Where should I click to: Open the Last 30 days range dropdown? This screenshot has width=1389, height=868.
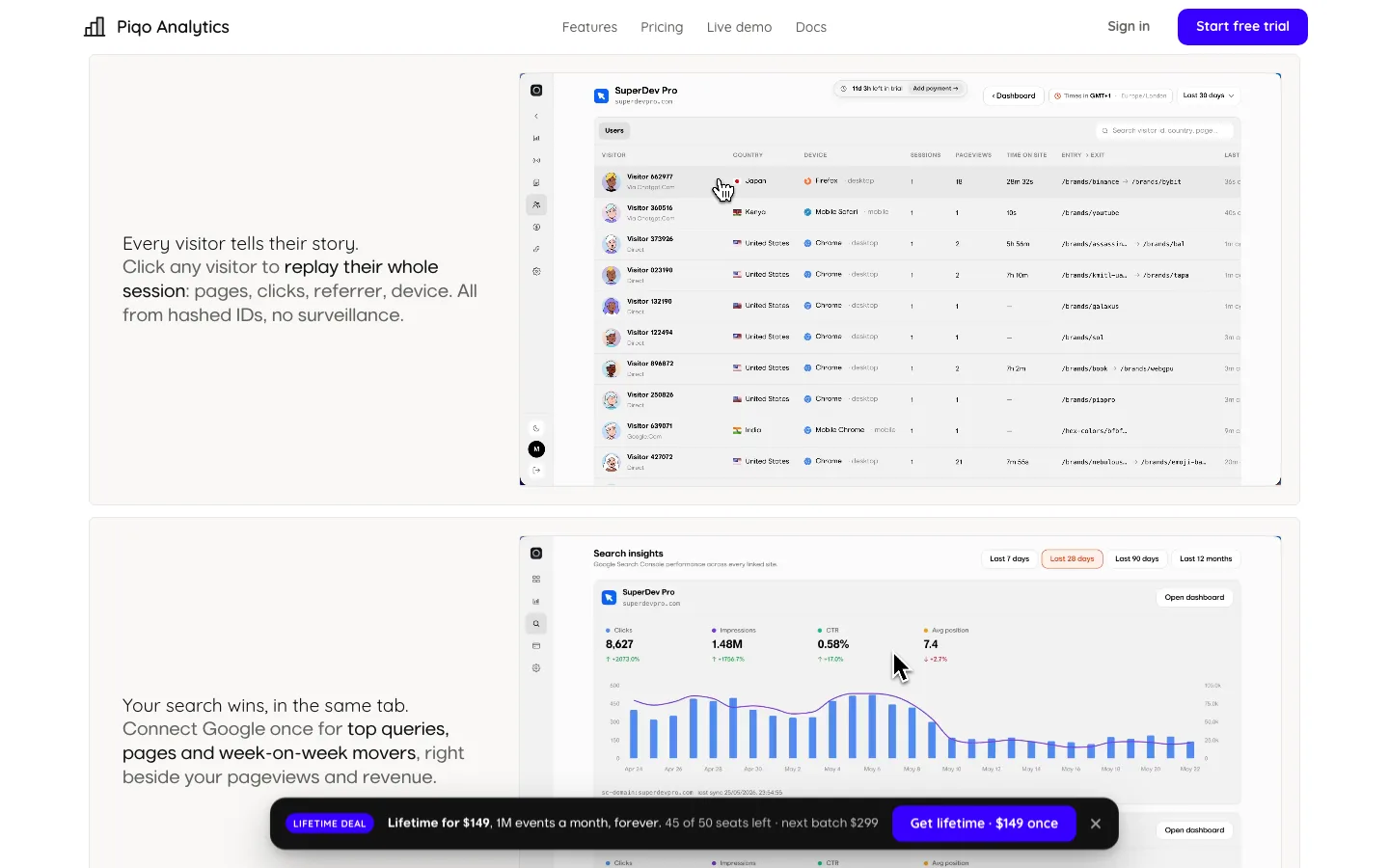point(1209,95)
